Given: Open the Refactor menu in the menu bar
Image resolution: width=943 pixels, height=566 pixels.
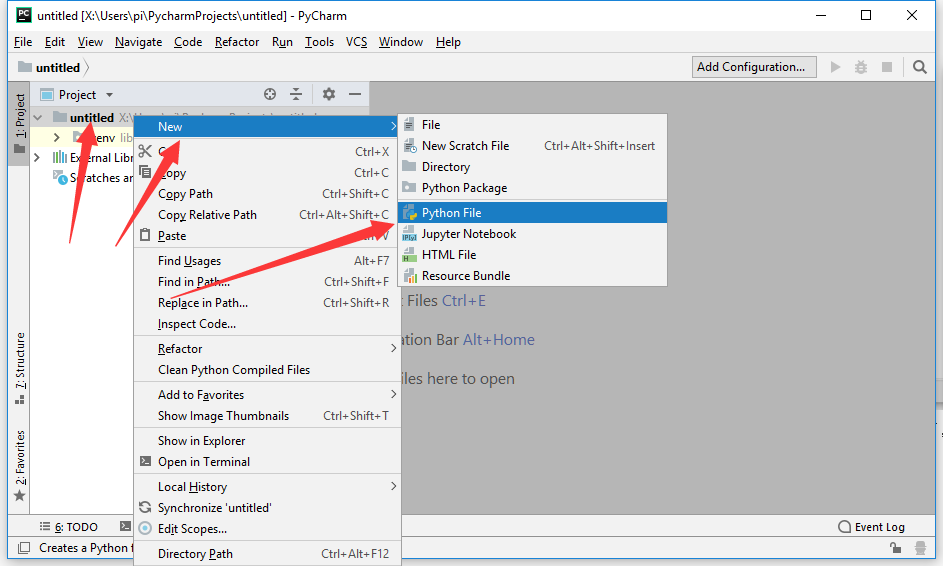Looking at the screenshot, I should pyautogui.click(x=237, y=42).
